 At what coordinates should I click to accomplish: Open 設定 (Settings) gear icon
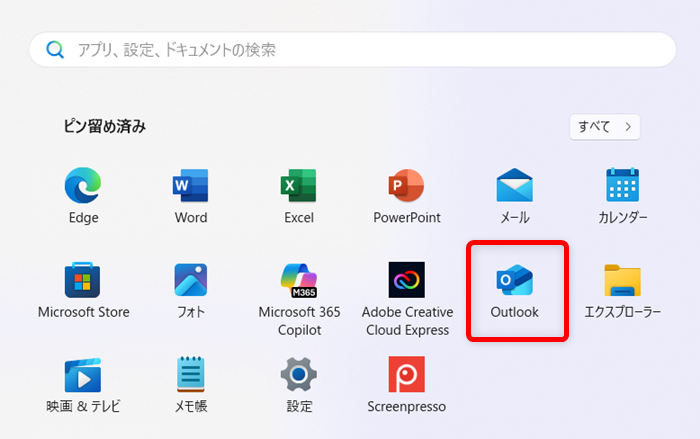coord(299,376)
